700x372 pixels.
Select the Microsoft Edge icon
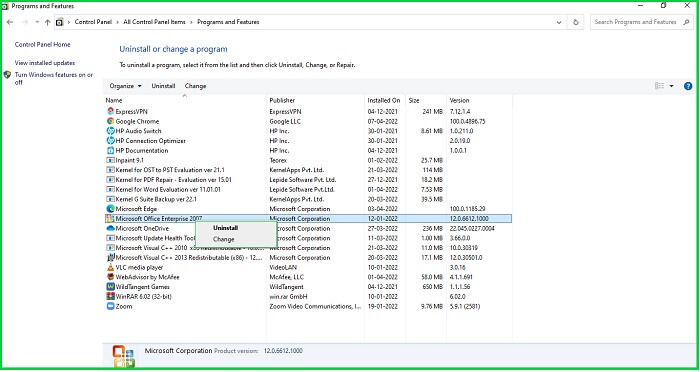point(110,209)
